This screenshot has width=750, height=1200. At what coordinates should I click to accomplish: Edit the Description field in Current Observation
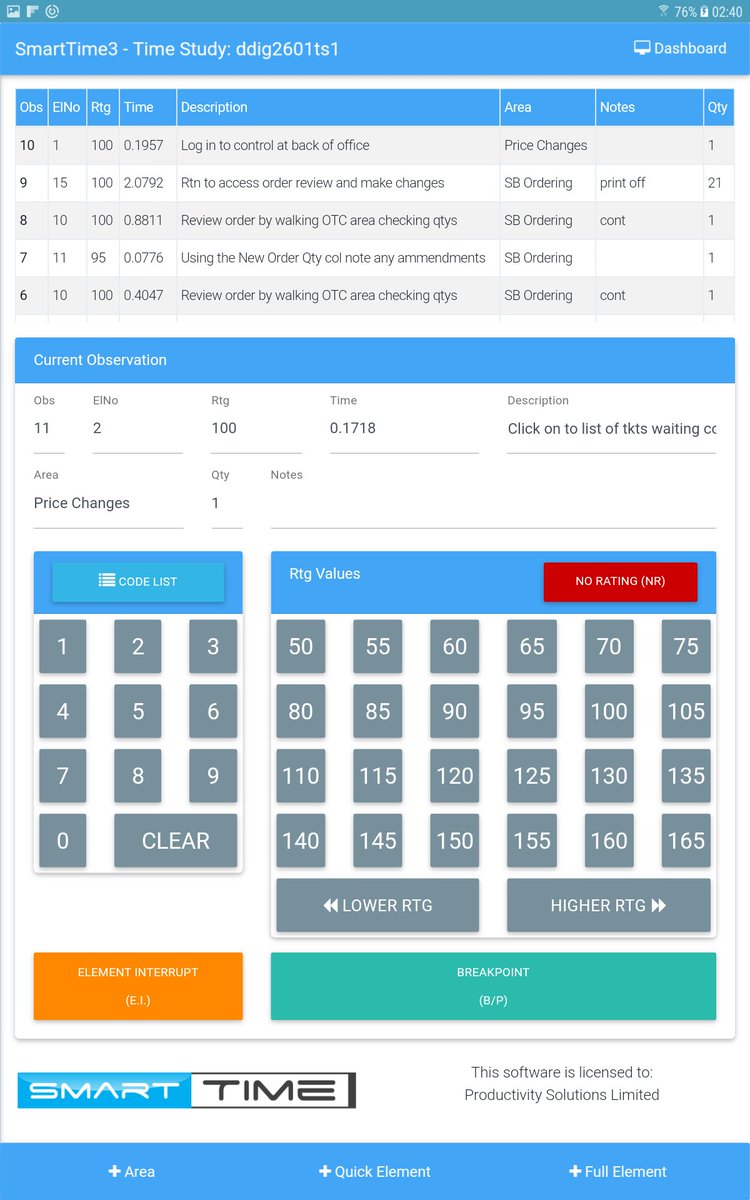coord(612,428)
